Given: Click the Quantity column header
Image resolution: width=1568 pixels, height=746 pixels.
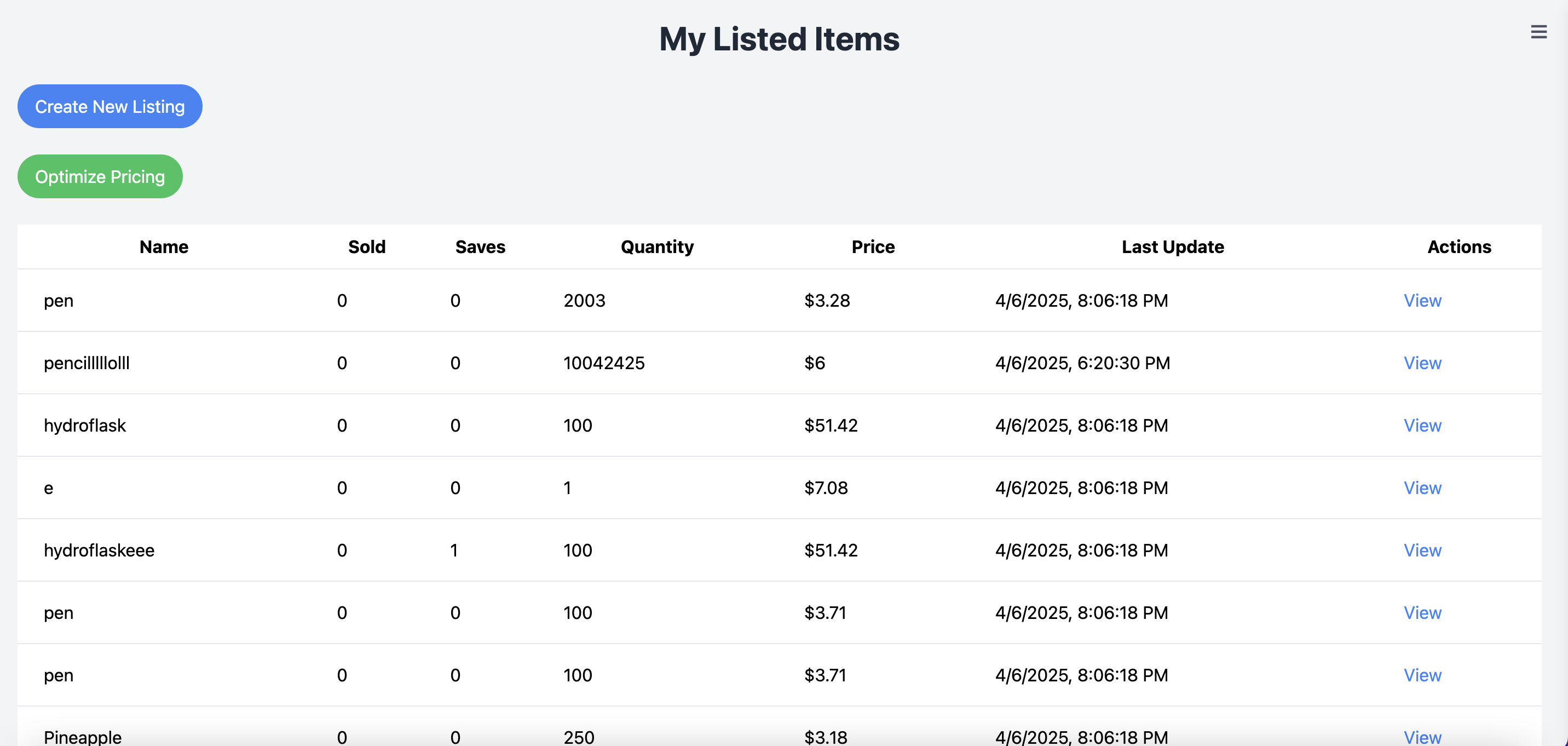Looking at the screenshot, I should (x=657, y=246).
